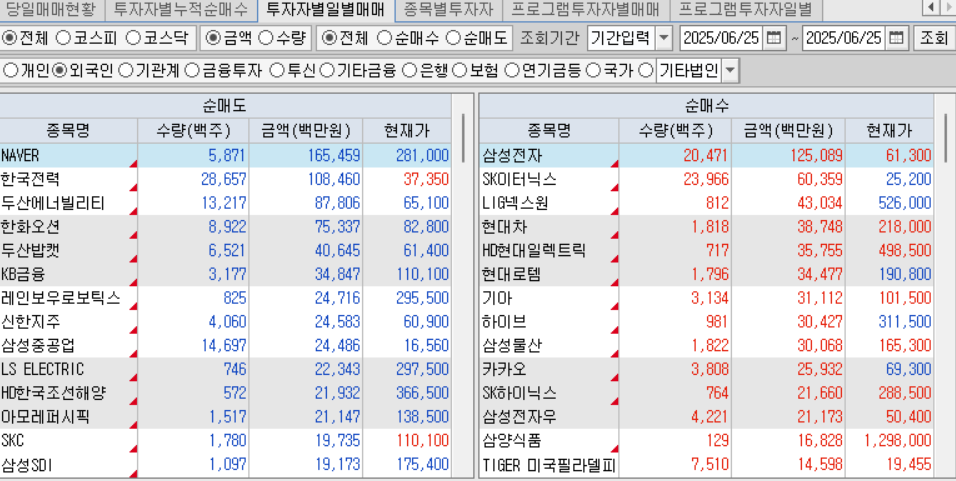Open 투자자별일별매매 tab

pos(326,9)
